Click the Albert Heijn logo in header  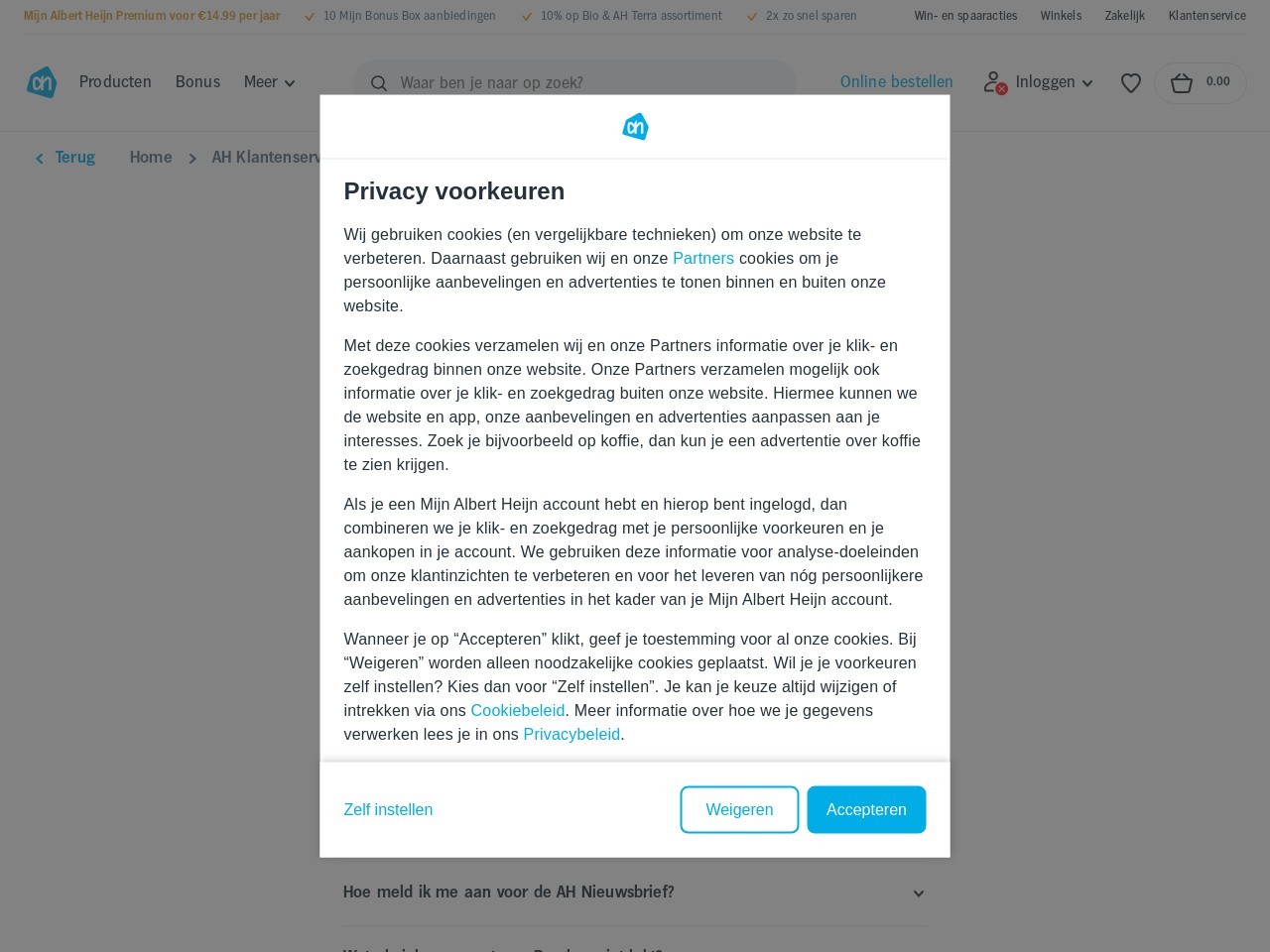pos(42,82)
